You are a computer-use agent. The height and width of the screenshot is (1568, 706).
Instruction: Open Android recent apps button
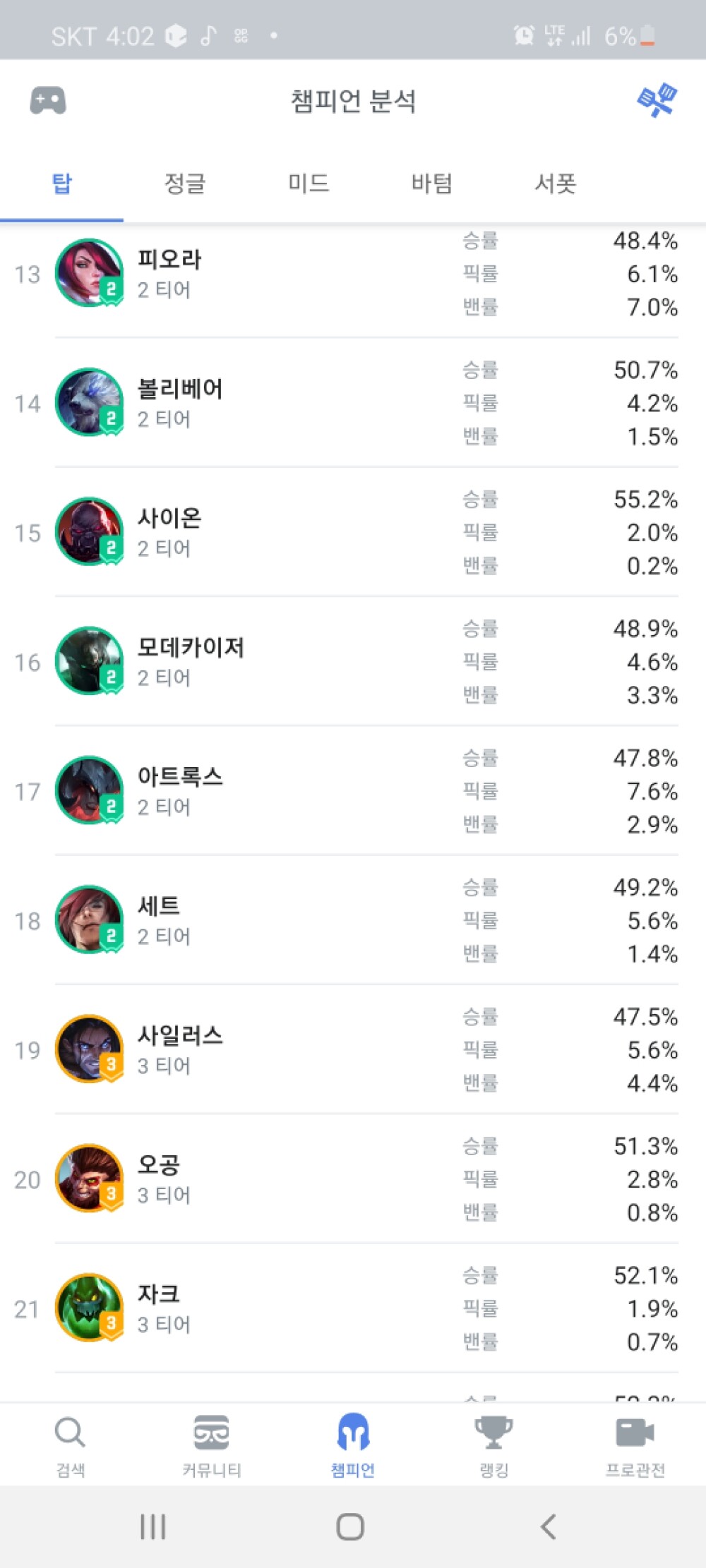152,1526
